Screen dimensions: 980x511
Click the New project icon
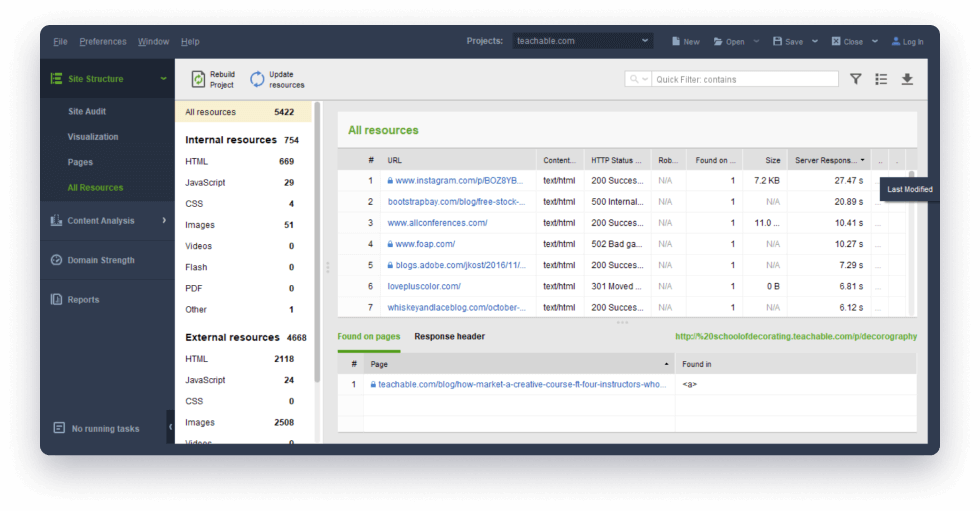point(676,42)
